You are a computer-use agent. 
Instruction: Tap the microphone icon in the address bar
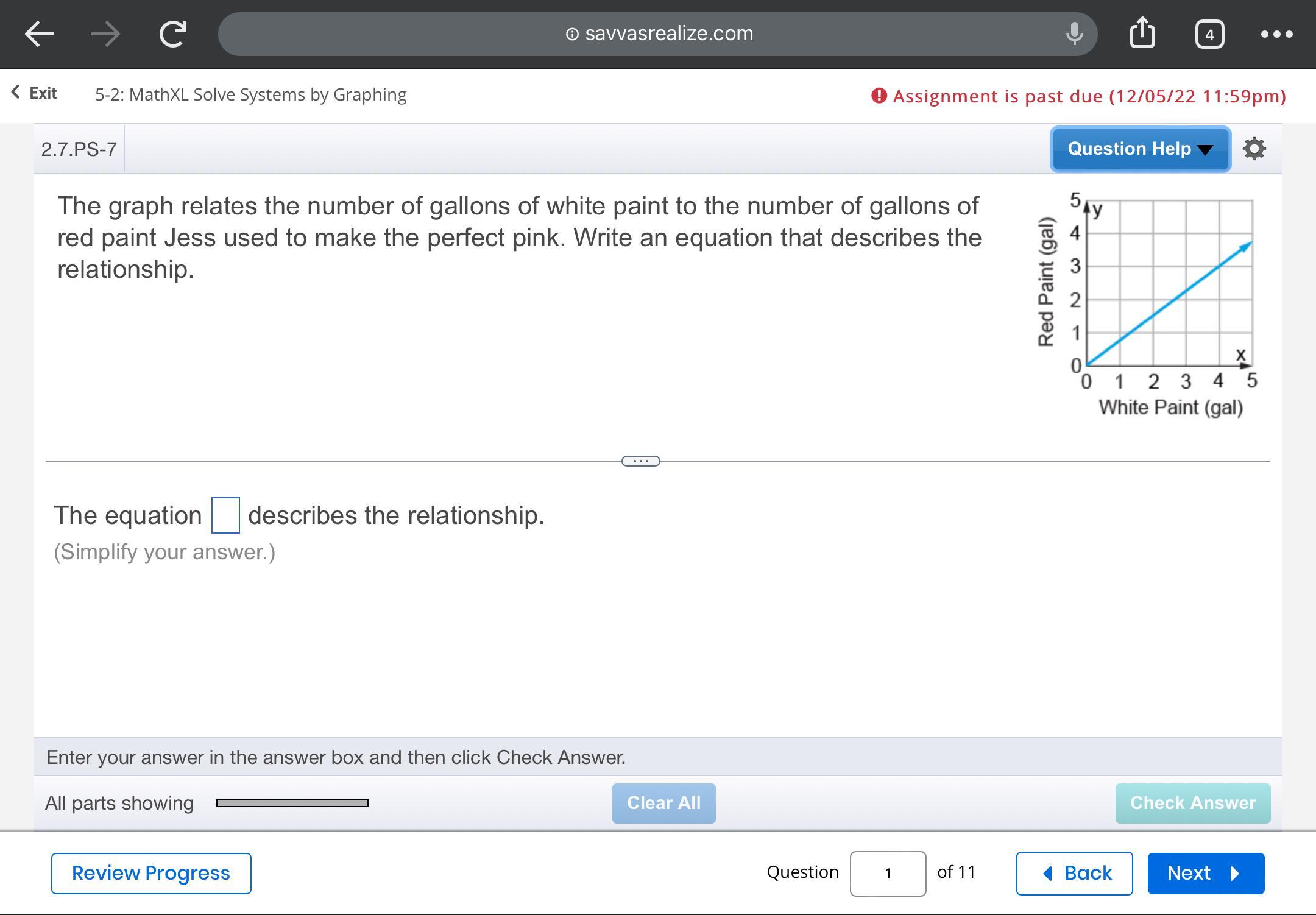pyautogui.click(x=1074, y=34)
